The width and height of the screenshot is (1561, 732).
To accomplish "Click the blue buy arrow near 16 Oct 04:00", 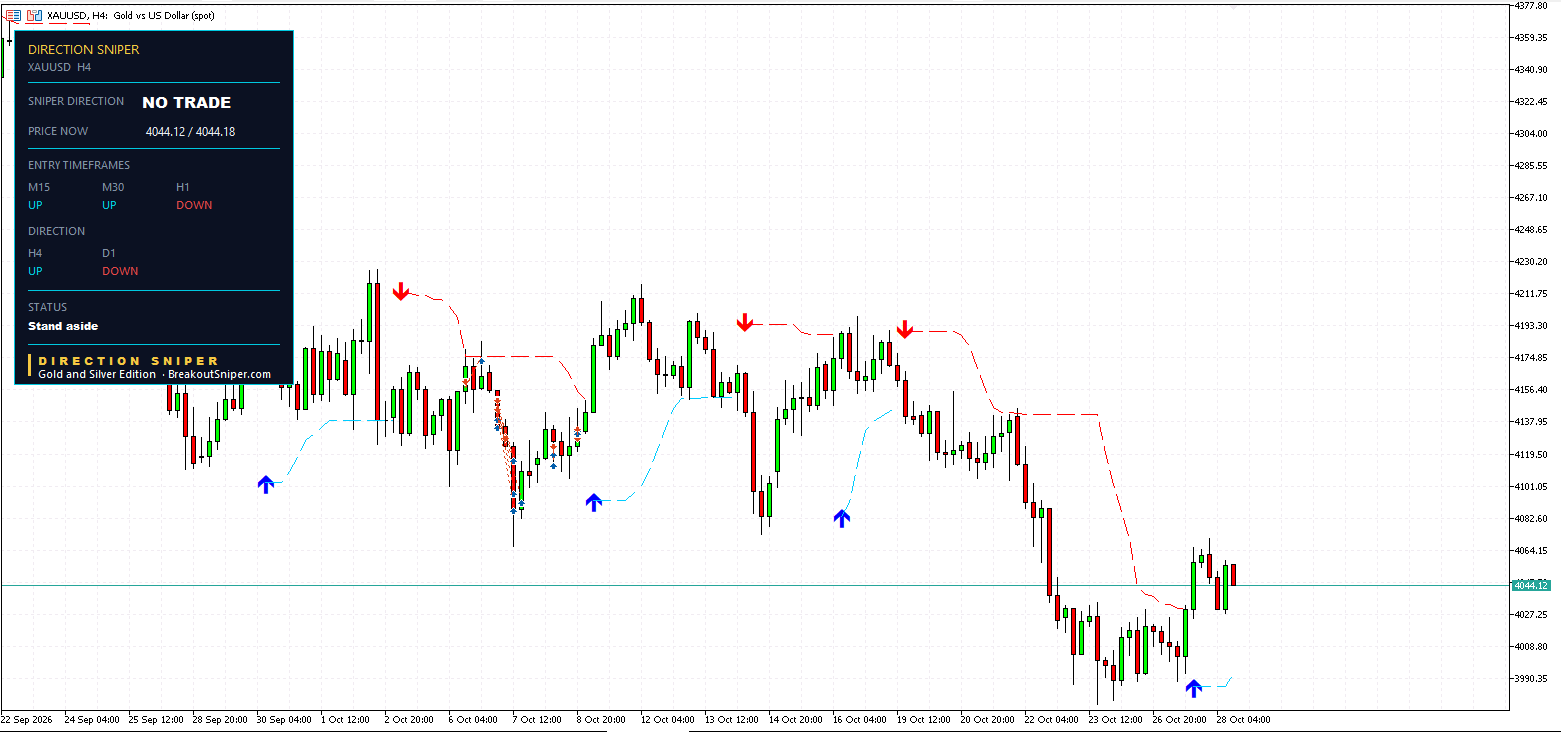I will 842,517.
